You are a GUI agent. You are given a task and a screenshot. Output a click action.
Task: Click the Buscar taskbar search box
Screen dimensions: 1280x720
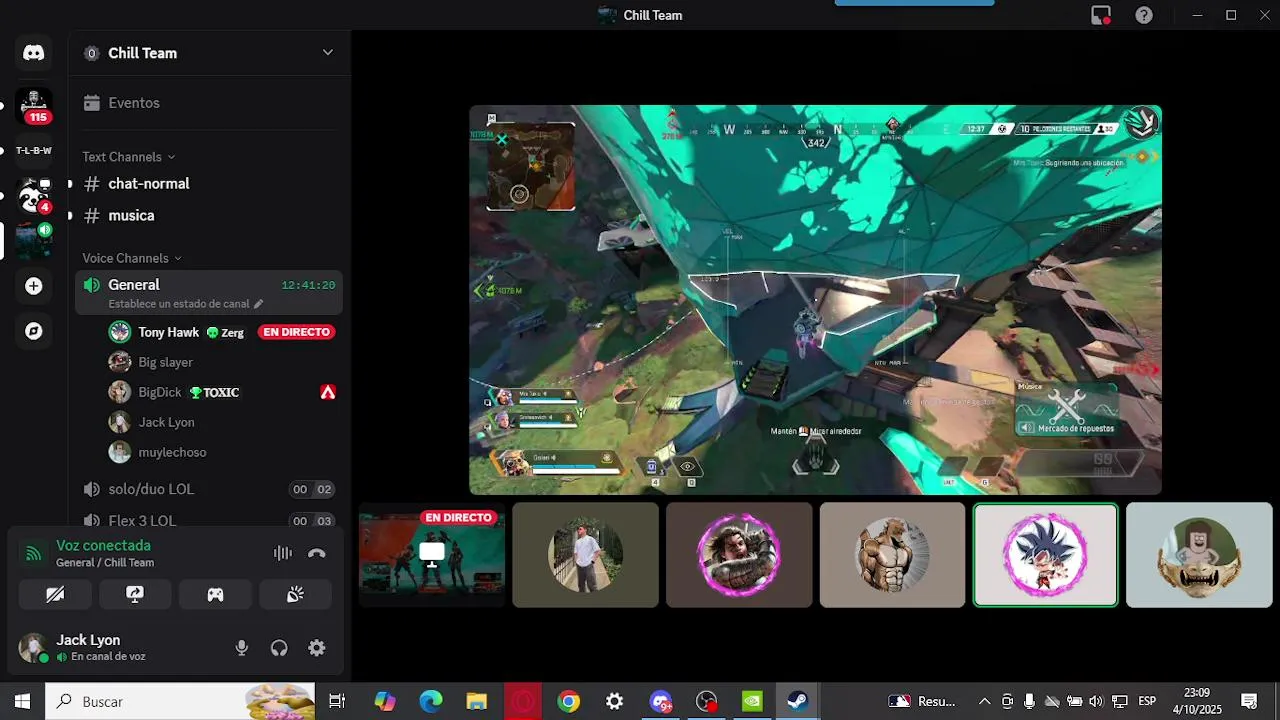point(180,701)
